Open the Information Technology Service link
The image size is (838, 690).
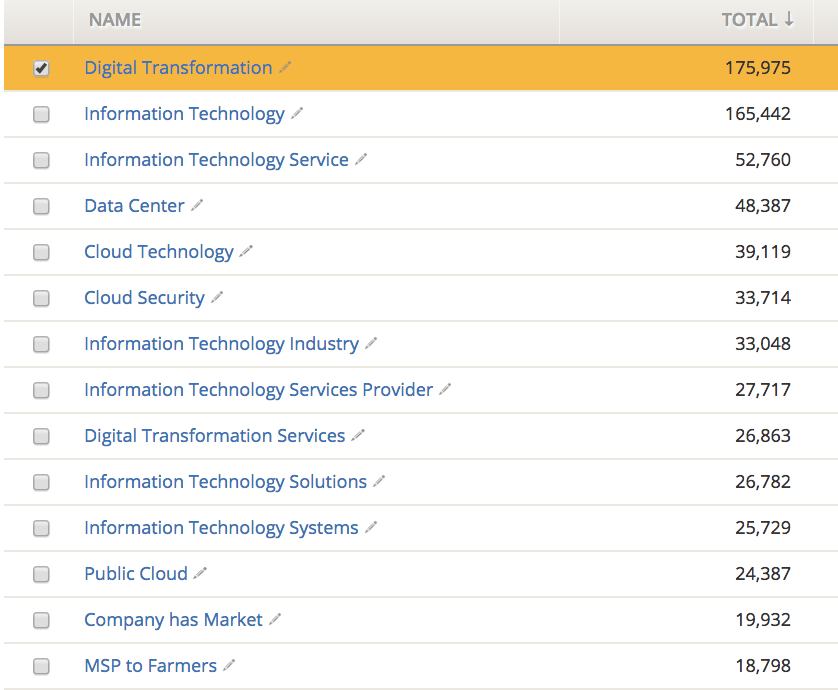pyautogui.click(x=216, y=160)
